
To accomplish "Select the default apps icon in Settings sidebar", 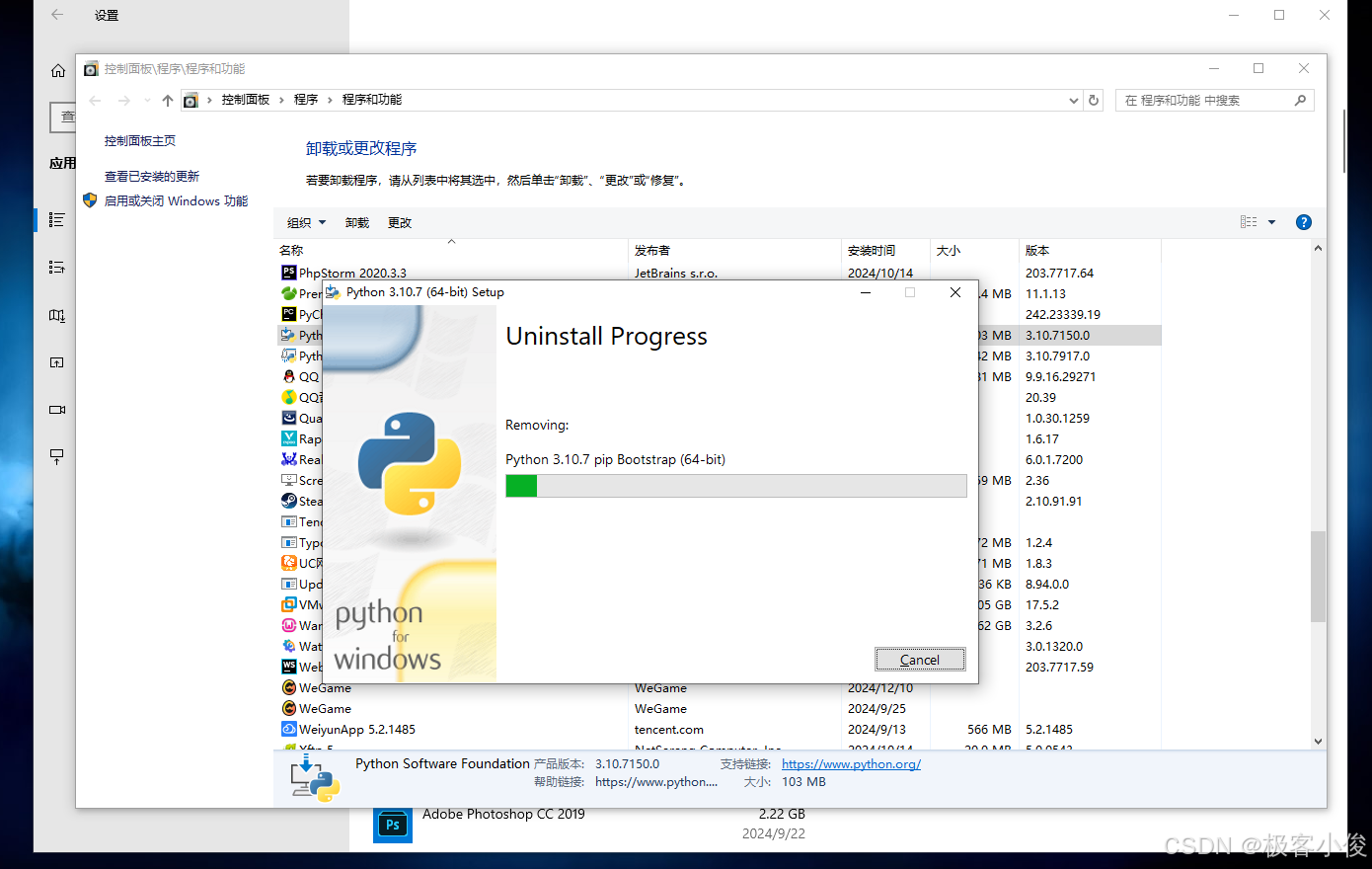I will [x=57, y=267].
